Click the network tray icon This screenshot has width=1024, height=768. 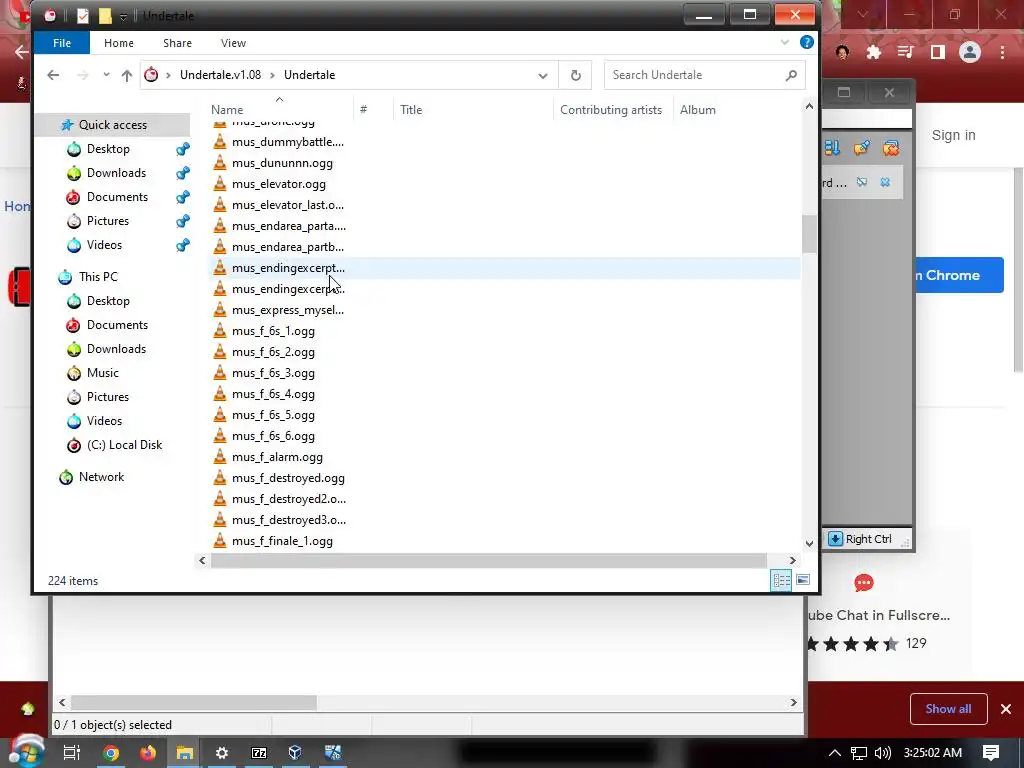tap(859, 753)
